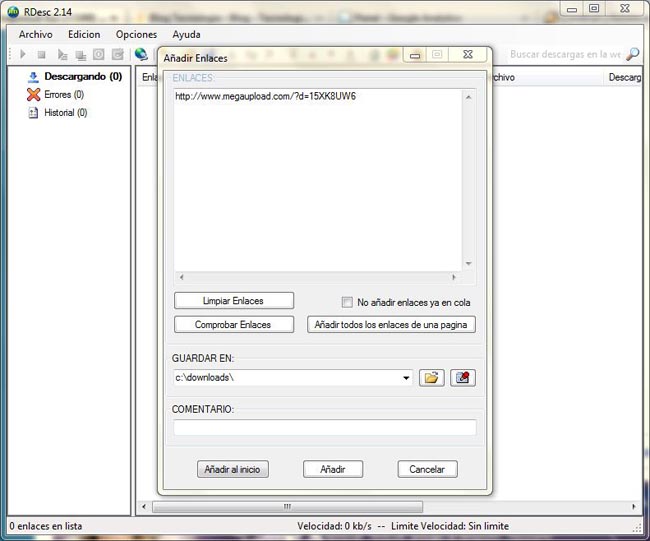Image resolution: width=650 pixels, height=541 pixels.
Task: Click the stop downloads toolbar icon
Action: [41, 54]
